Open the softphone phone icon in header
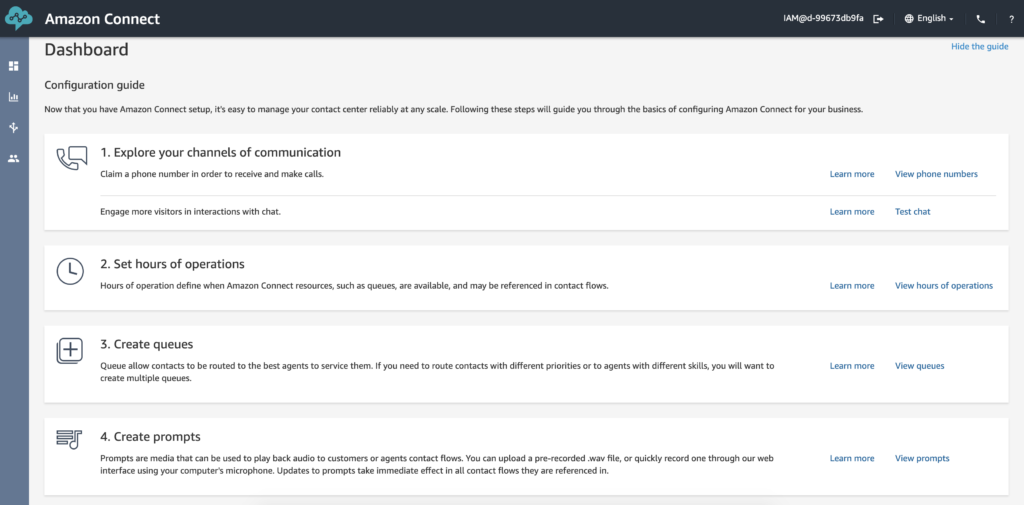 click(x=980, y=19)
